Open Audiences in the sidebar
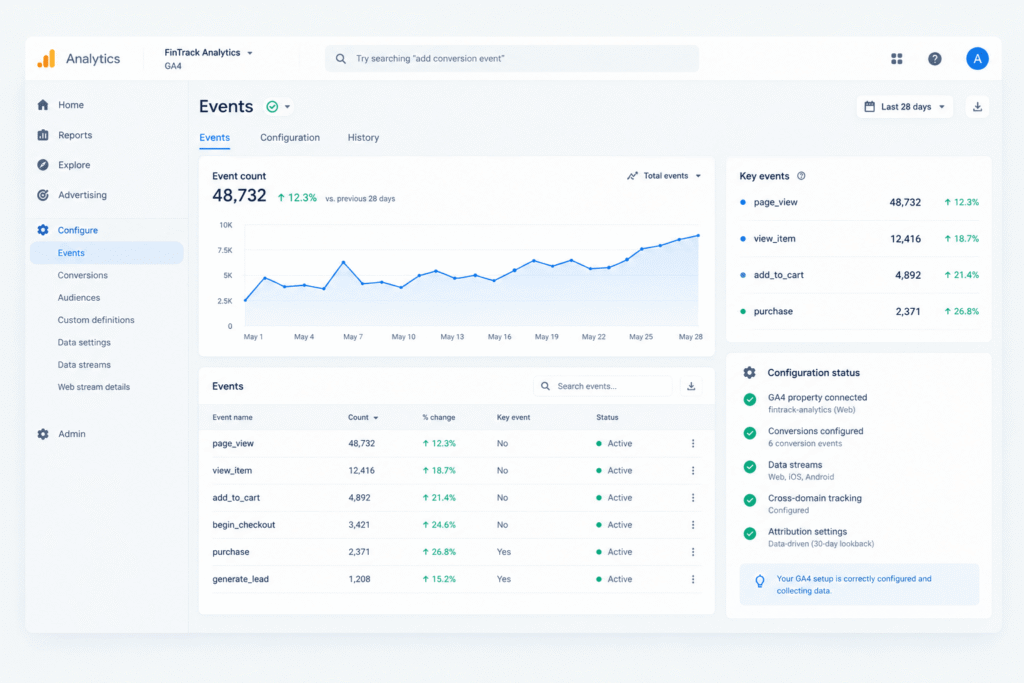Viewport: 1024px width, 683px height. pyautogui.click(x=79, y=298)
